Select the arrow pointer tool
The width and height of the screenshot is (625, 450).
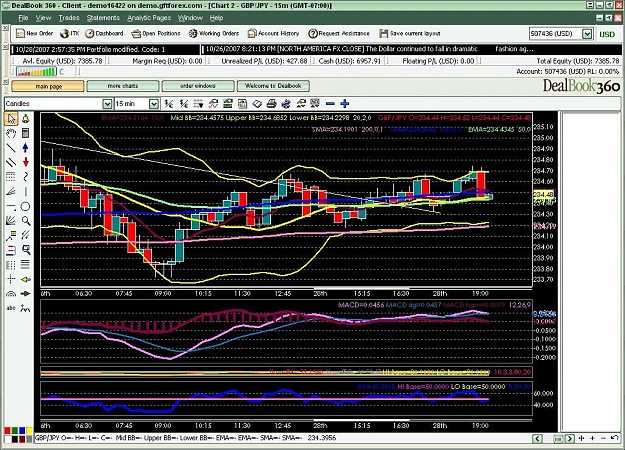pos(11,119)
